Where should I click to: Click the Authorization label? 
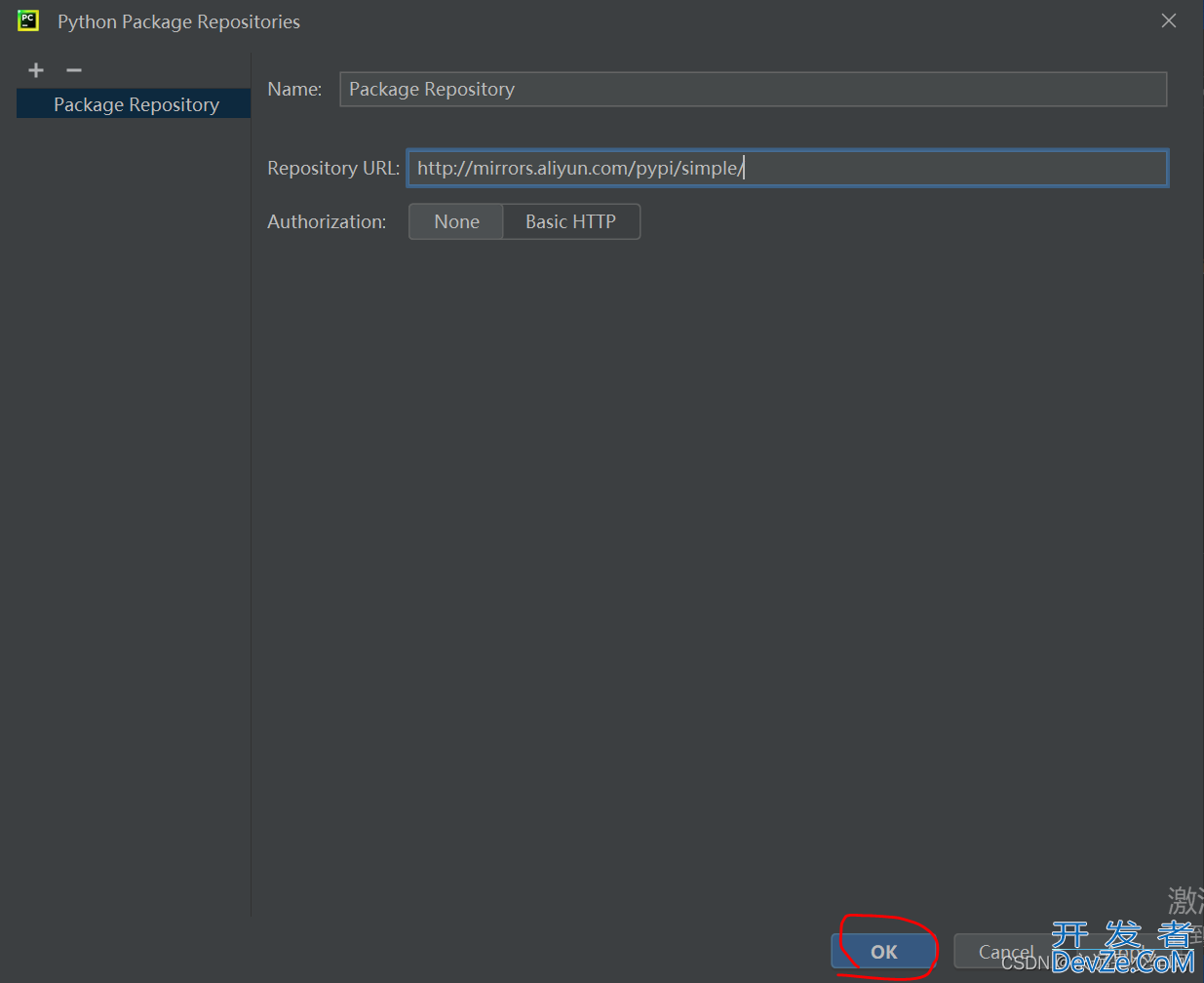(327, 221)
